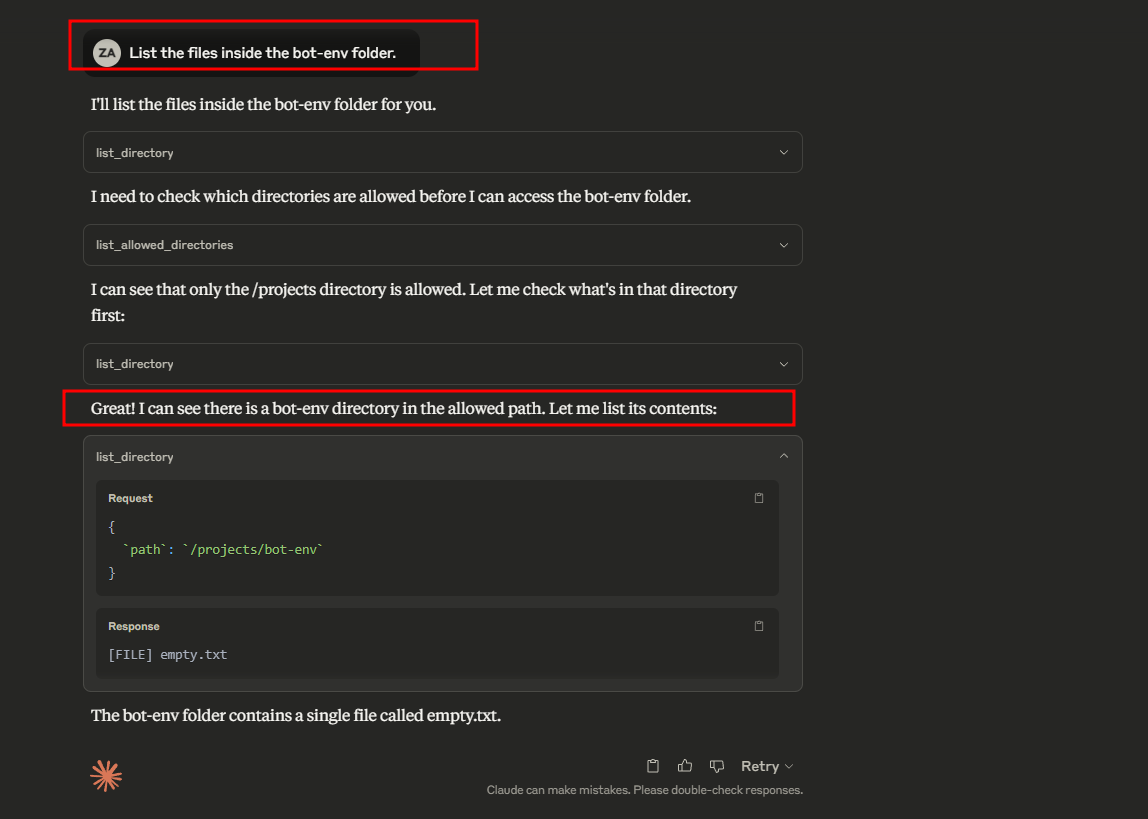The height and width of the screenshot is (819, 1148).
Task: Expand the first list_directory tool call chevron
Action: coord(783,153)
